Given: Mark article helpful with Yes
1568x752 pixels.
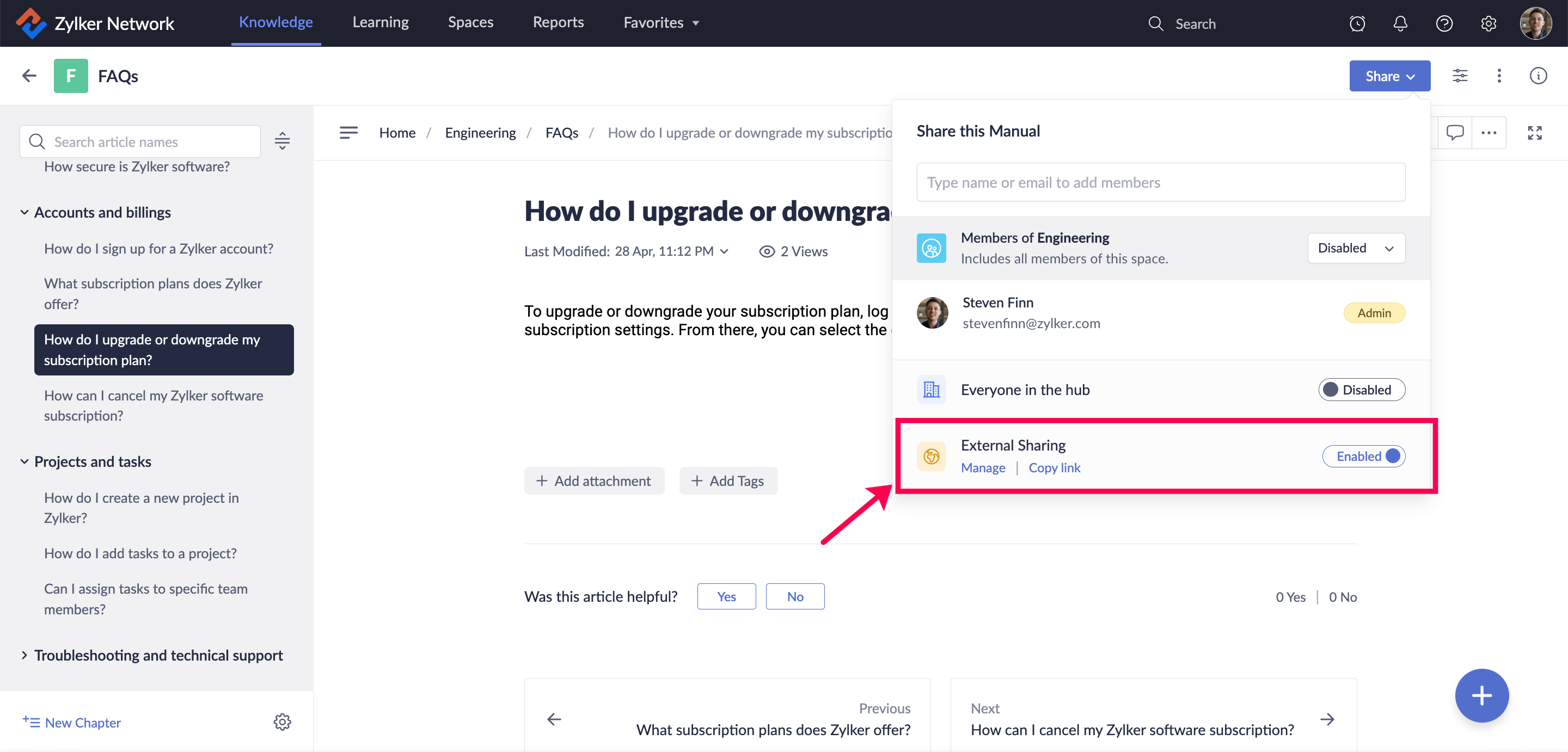Looking at the screenshot, I should pos(726,596).
